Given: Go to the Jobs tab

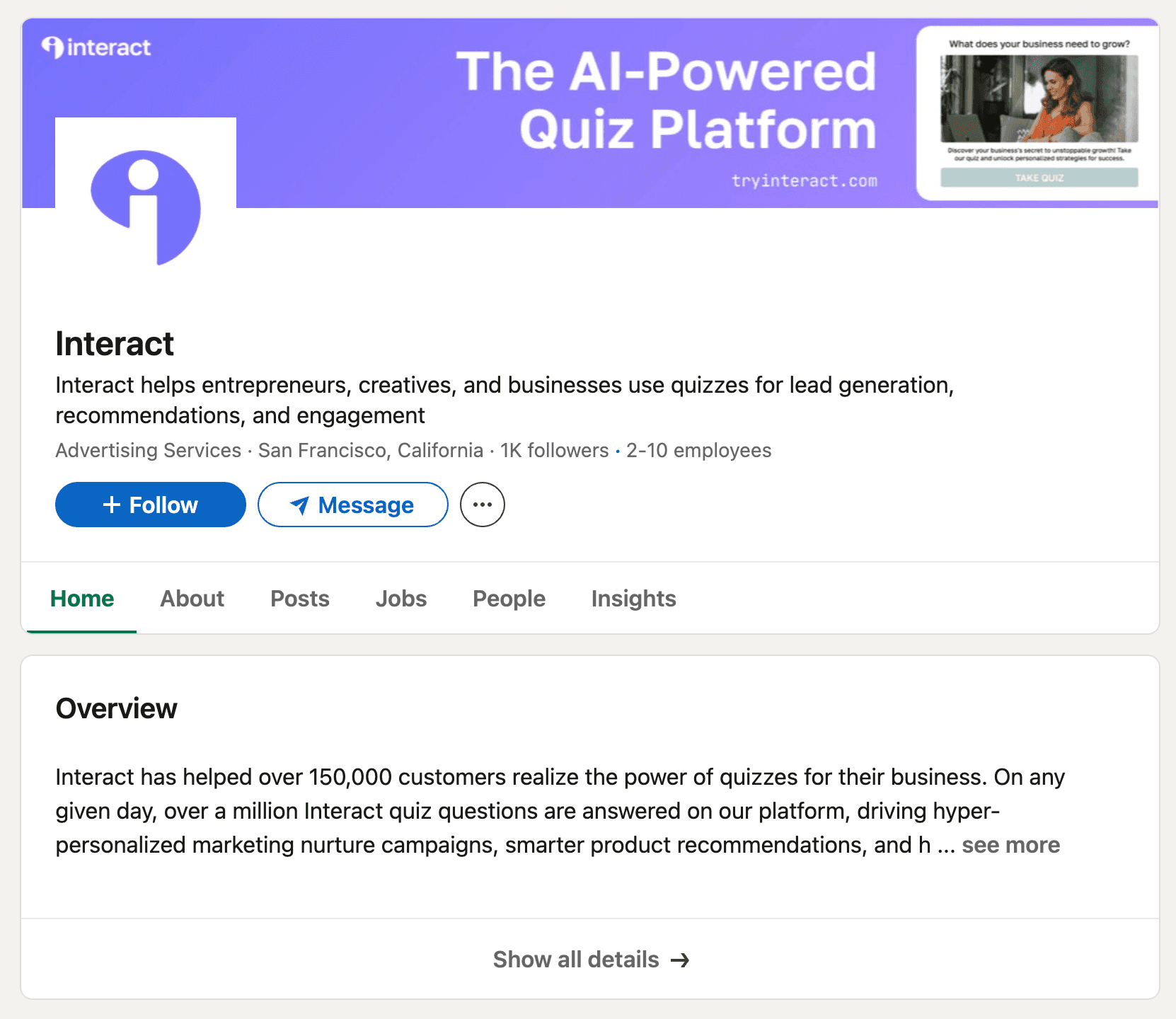Looking at the screenshot, I should coord(401,599).
